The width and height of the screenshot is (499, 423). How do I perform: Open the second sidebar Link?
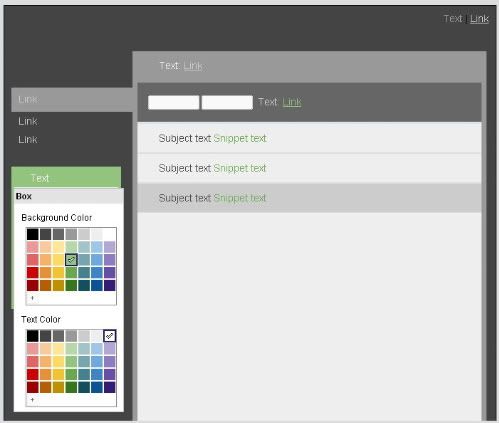tap(28, 121)
